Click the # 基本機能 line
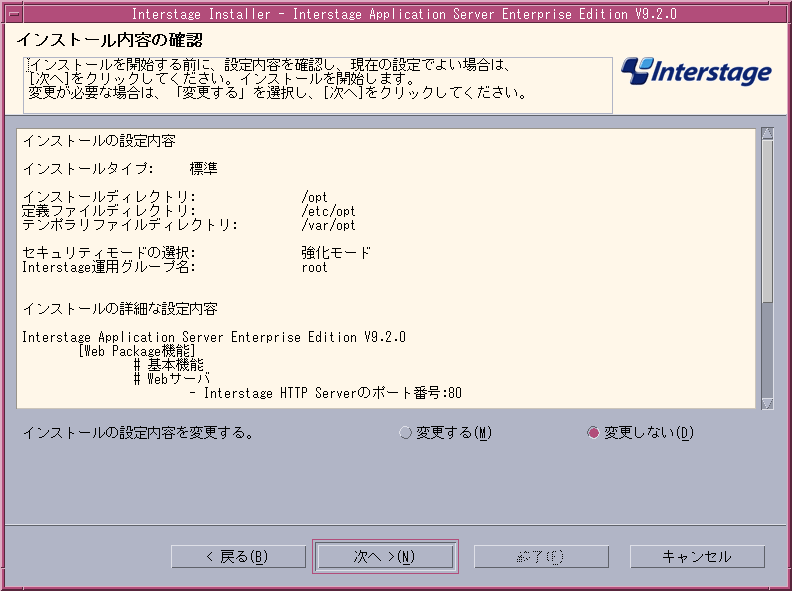 point(169,365)
